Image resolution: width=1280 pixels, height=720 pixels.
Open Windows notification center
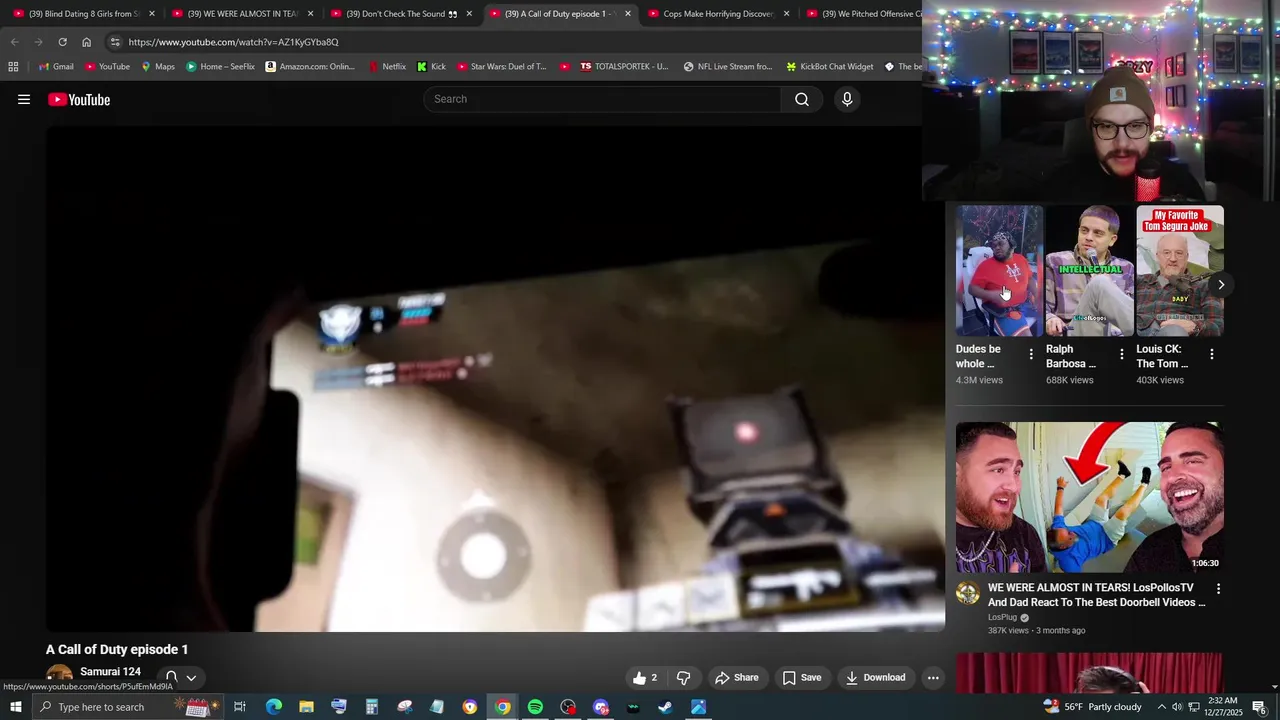click(x=1259, y=707)
